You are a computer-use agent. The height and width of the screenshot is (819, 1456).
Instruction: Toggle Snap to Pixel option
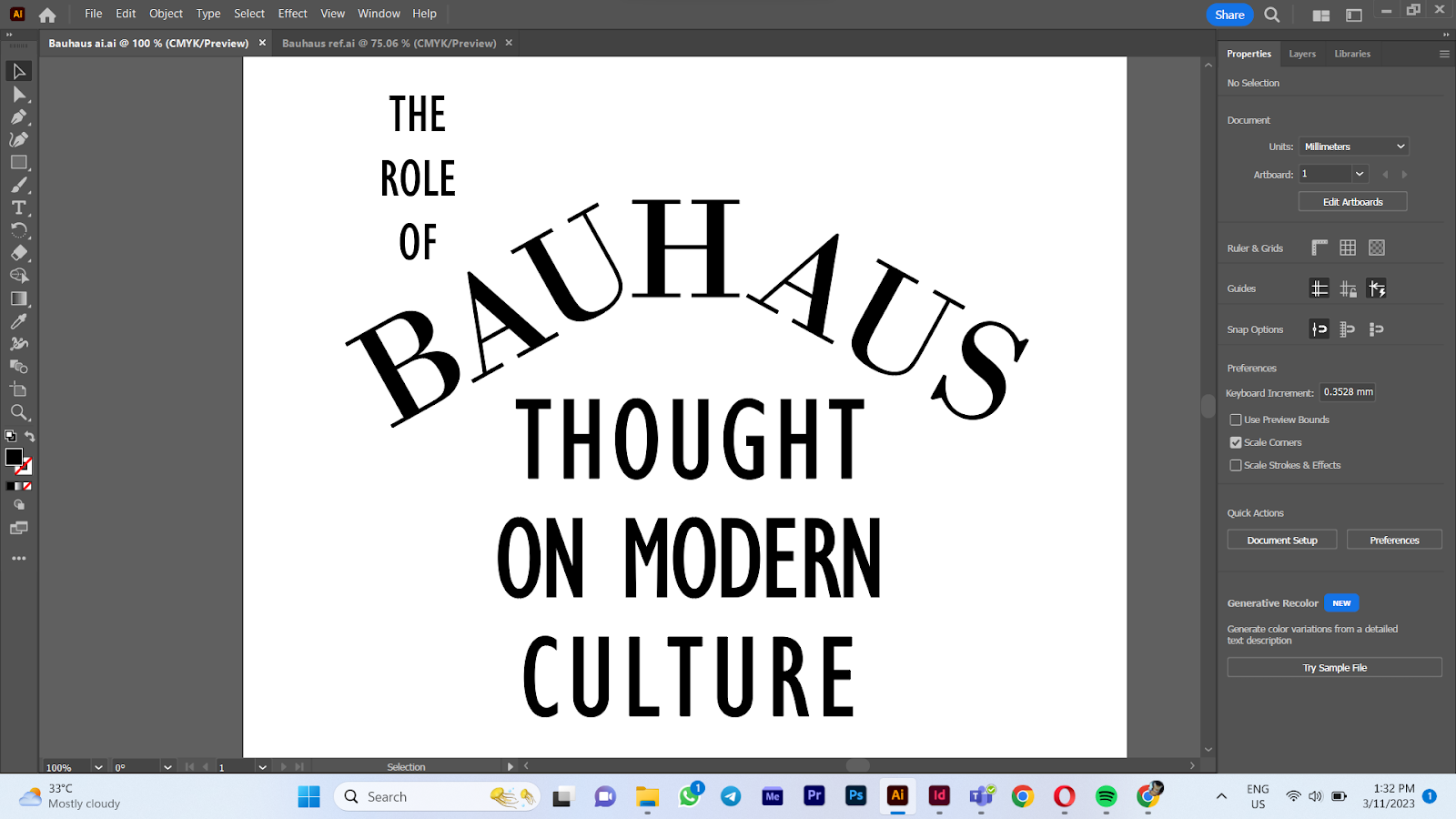coord(1377,329)
